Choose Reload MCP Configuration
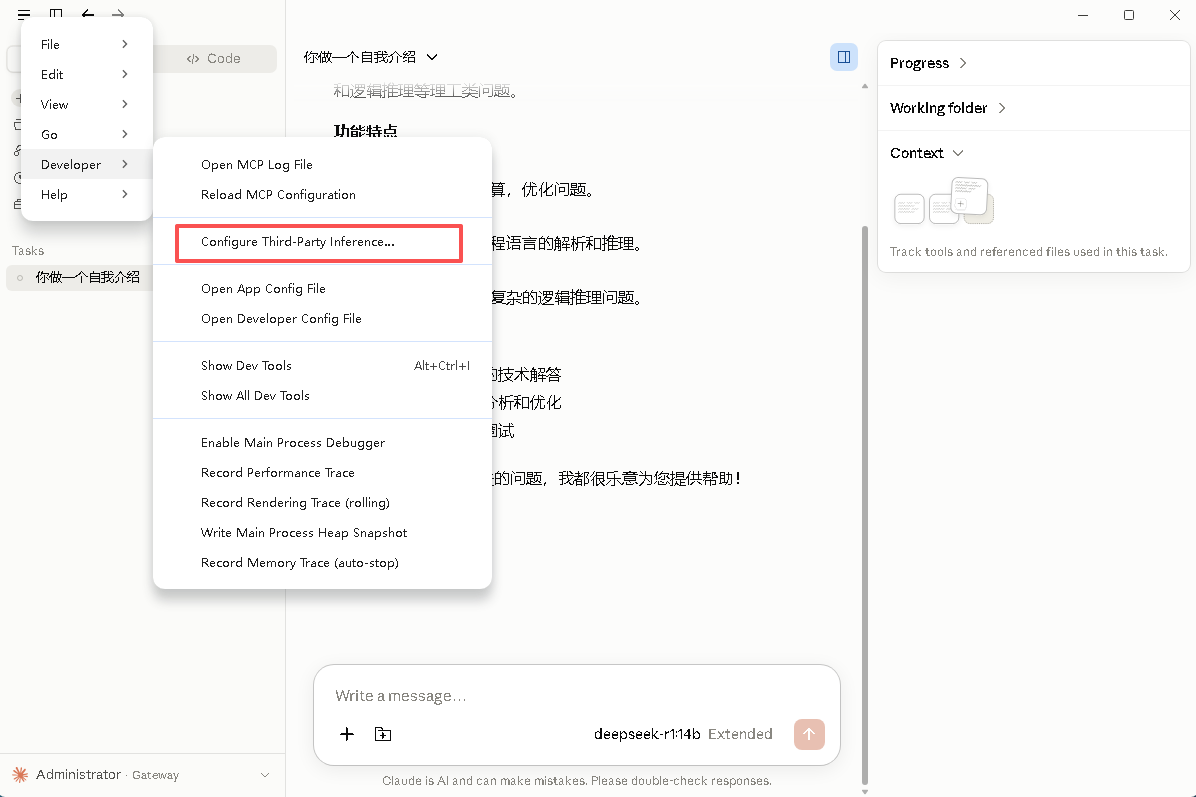This screenshot has height=797, width=1196. click(x=322, y=194)
